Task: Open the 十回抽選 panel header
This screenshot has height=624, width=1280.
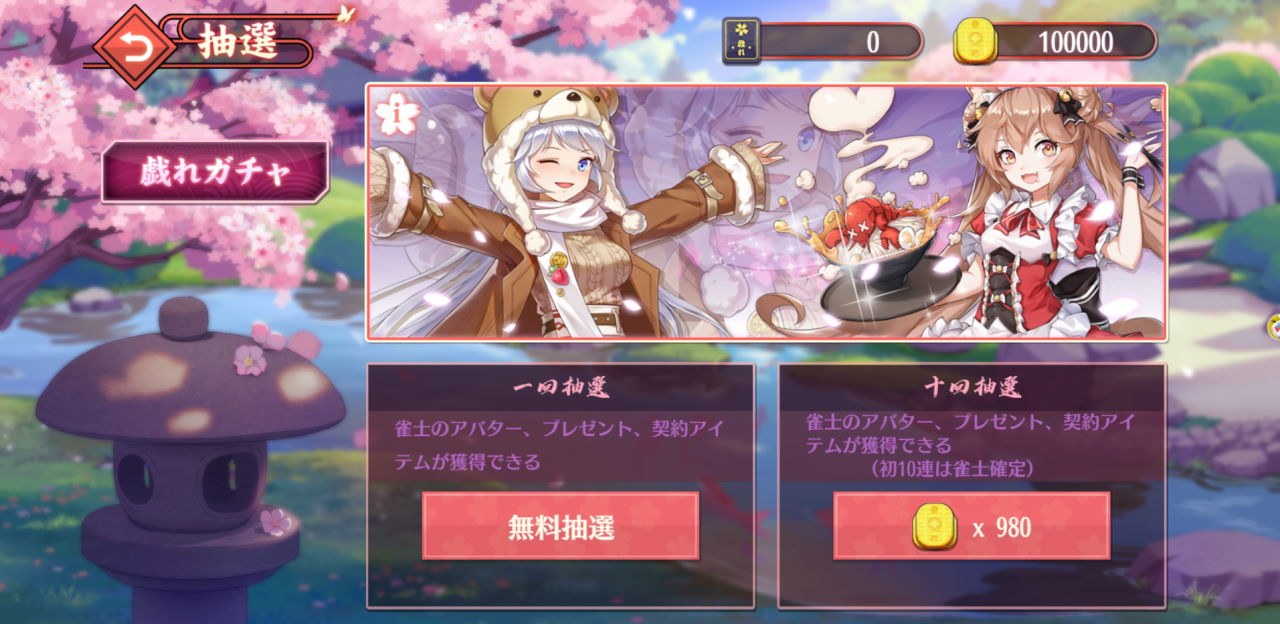Action: pyautogui.click(x=972, y=386)
